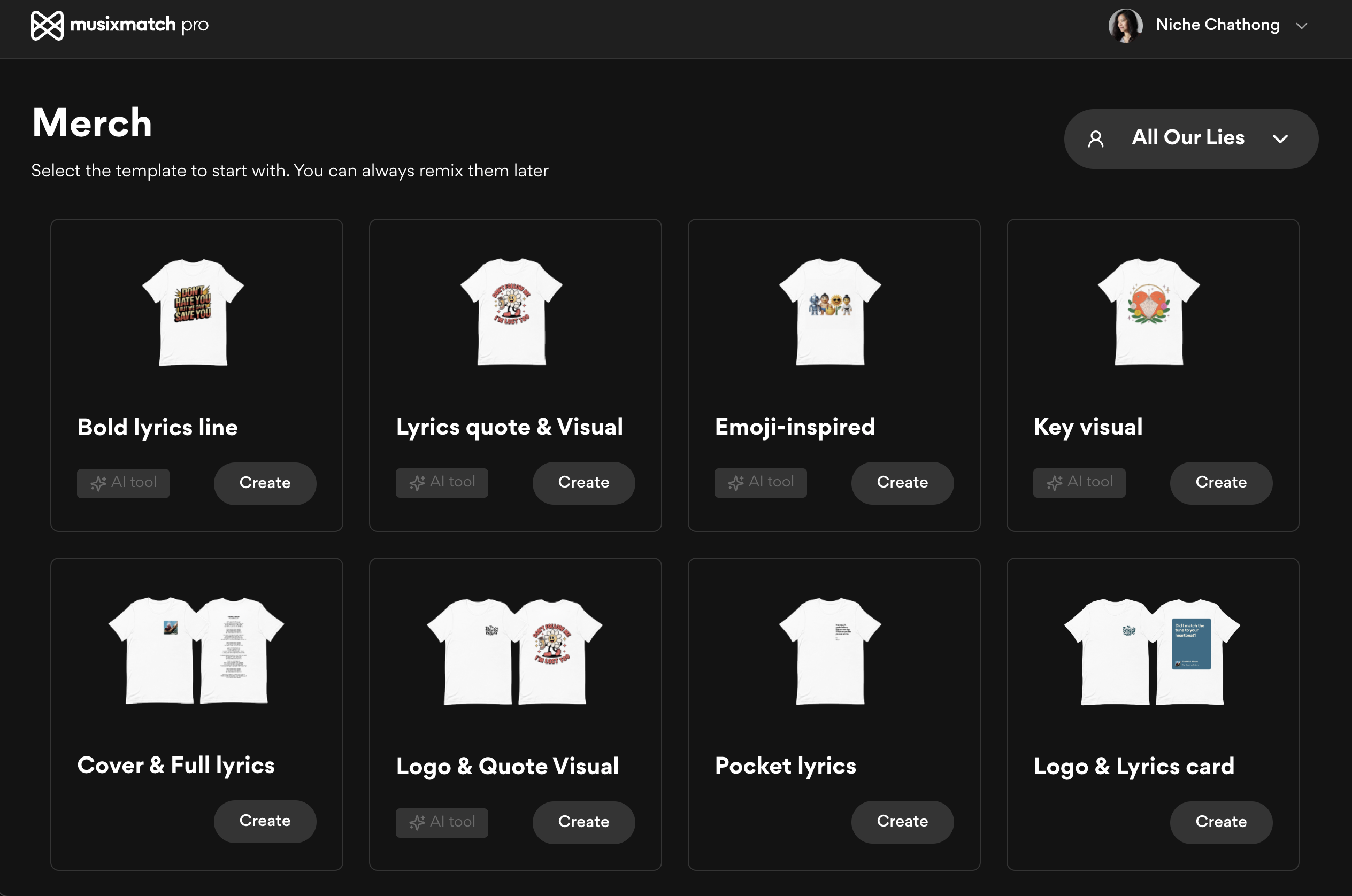This screenshot has height=896, width=1352.
Task: Expand the user account menu chevron
Action: 1302,26
